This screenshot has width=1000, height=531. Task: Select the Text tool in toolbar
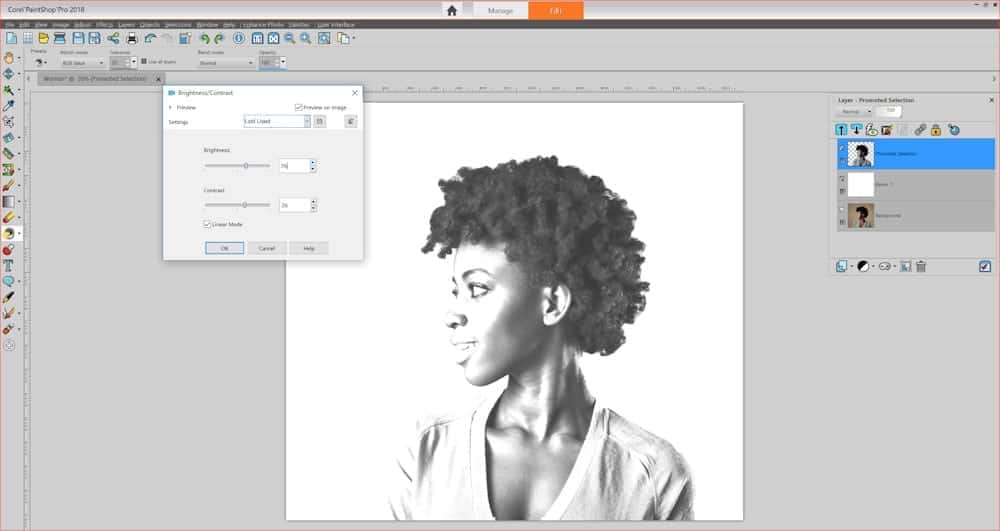(x=8, y=266)
